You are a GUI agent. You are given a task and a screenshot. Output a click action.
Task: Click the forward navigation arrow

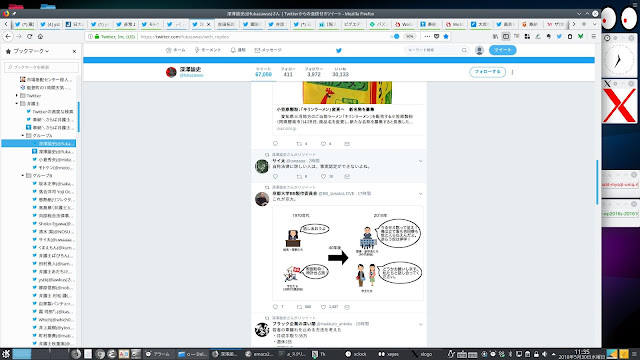pos(19,36)
